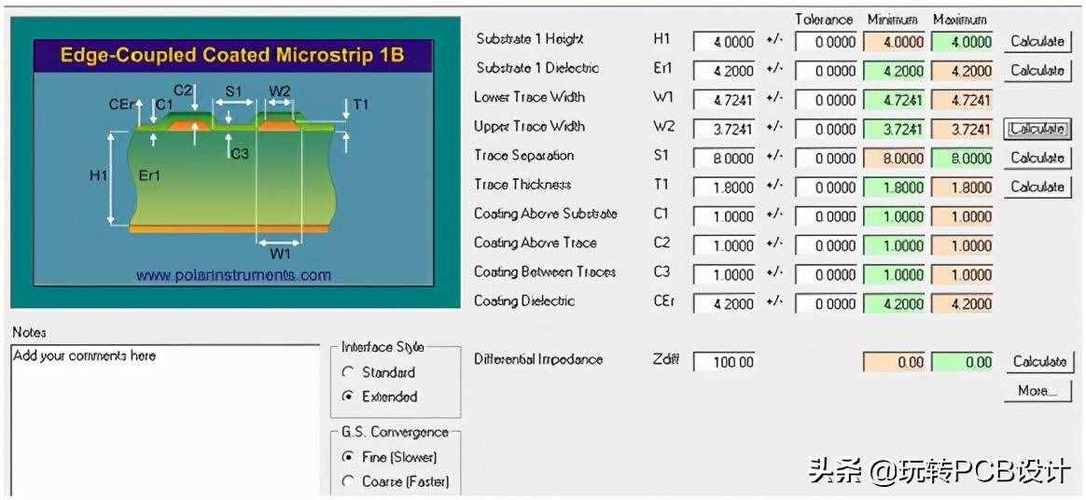The image size is (1086, 500).
Task: Calculate the Differential Impedance
Action: pyautogui.click(x=1039, y=361)
